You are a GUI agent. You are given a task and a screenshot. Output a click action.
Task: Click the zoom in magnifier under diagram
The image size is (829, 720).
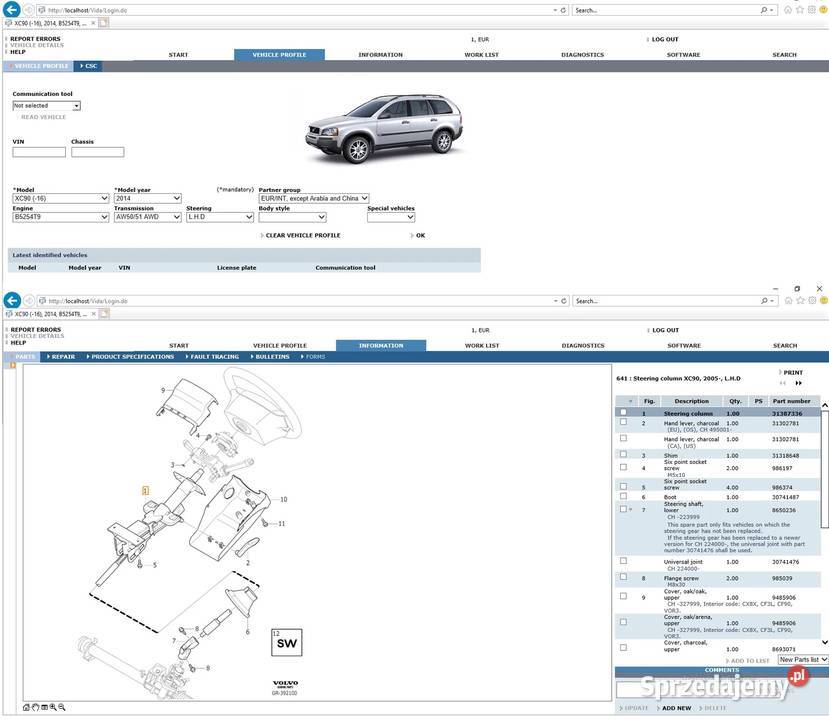[53, 707]
